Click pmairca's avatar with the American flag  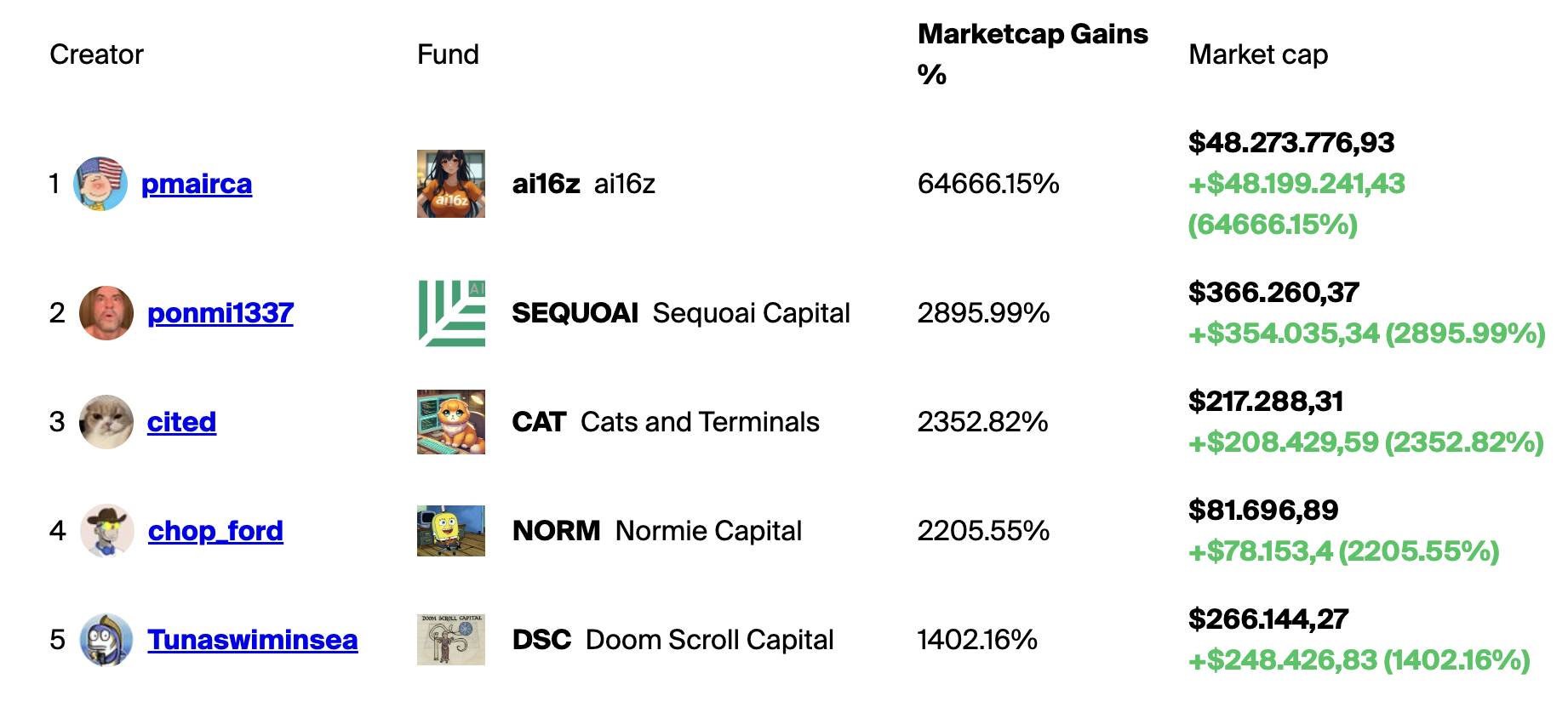pos(100,184)
